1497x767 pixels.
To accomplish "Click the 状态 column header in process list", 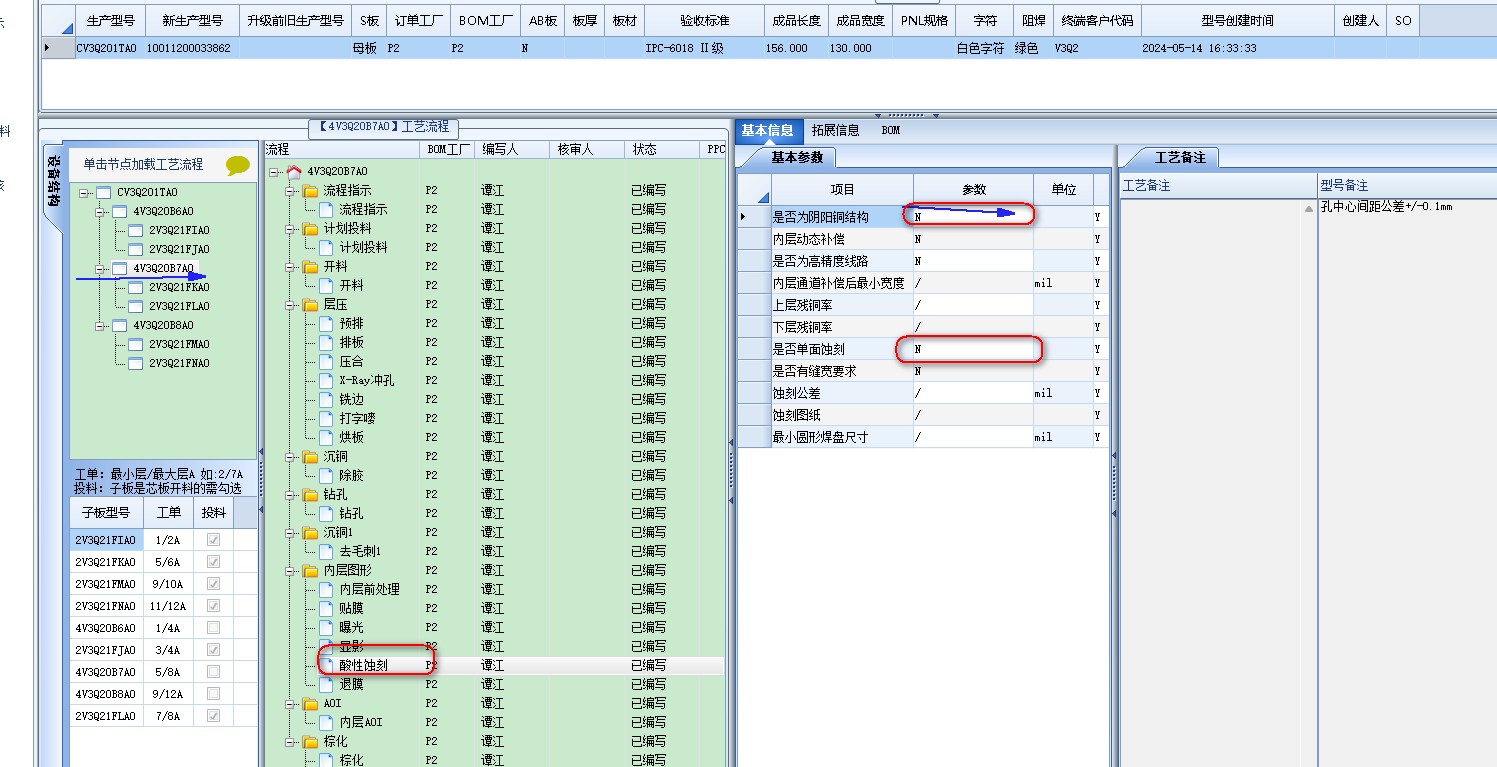I will coord(663,149).
